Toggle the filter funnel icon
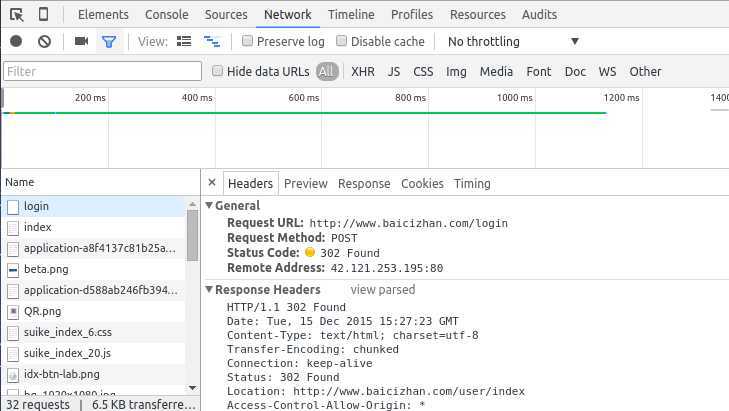The image size is (729, 411). (x=109, y=42)
